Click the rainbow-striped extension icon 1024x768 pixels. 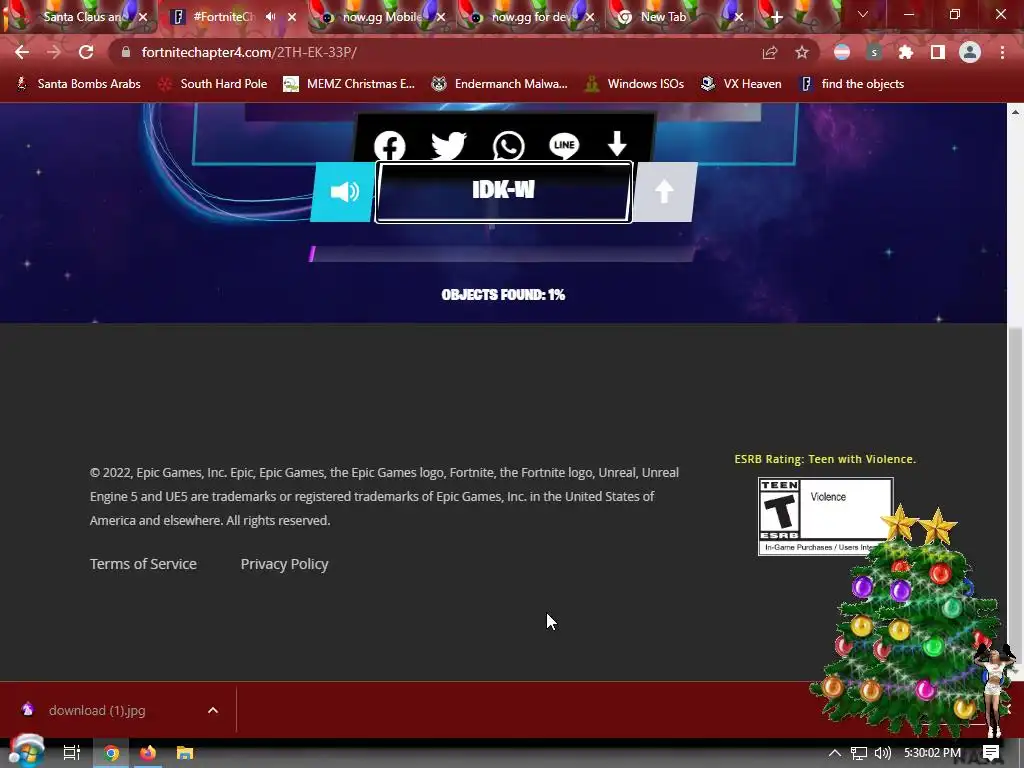(x=842, y=52)
